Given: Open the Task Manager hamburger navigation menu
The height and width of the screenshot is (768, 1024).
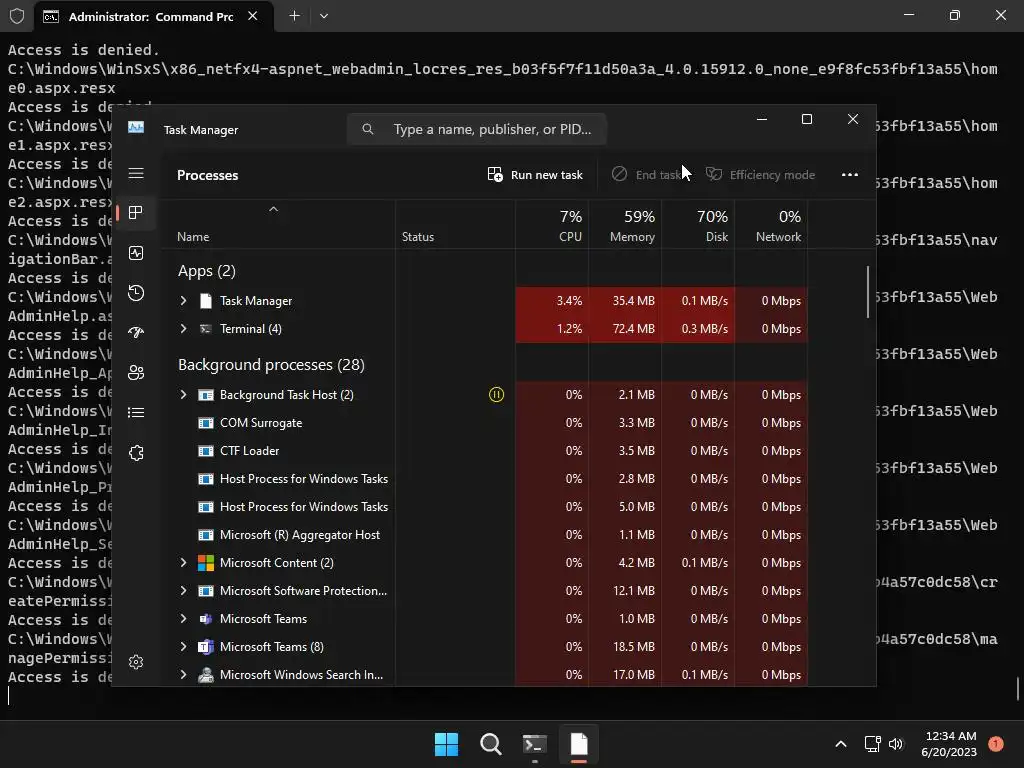Looking at the screenshot, I should pyautogui.click(x=136, y=173).
